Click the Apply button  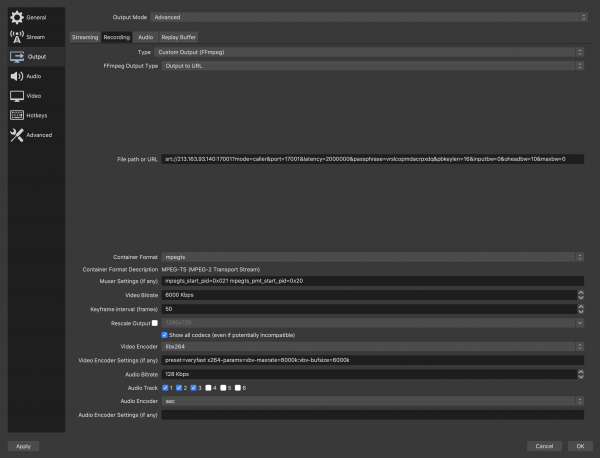point(23,446)
